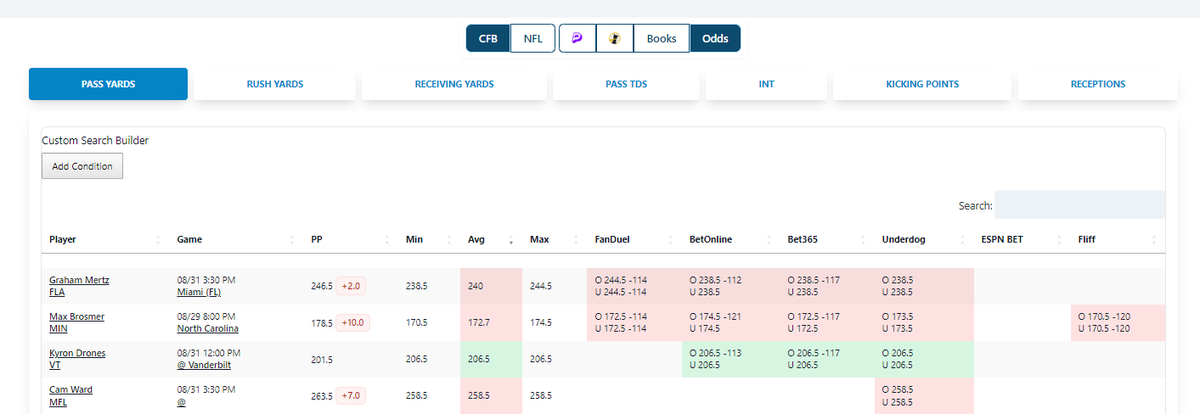The width and height of the screenshot is (1200, 414).
Task: Sort table by Bet365 column arrows
Action: point(864,240)
